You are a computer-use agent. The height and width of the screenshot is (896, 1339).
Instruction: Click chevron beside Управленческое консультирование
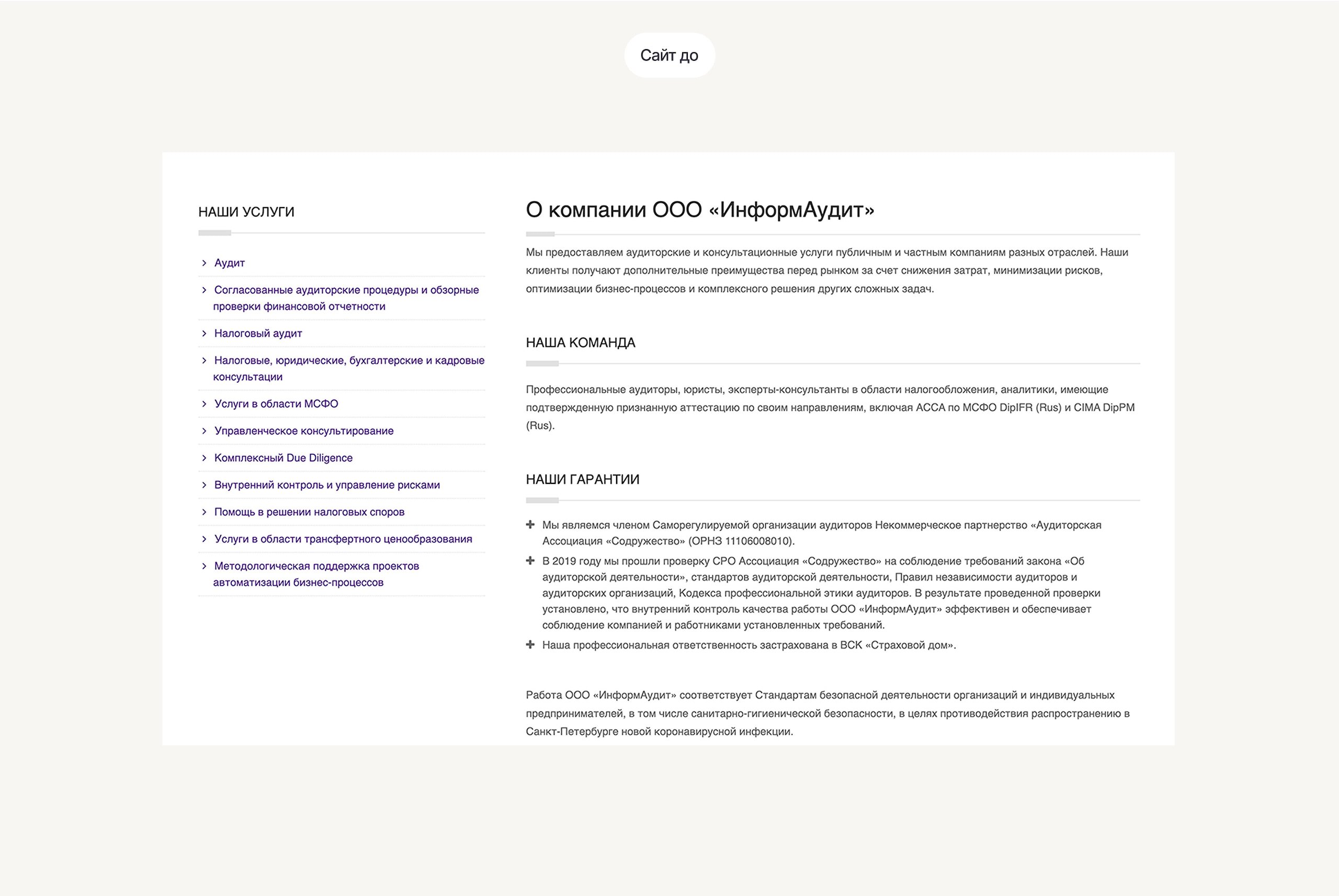coord(204,431)
